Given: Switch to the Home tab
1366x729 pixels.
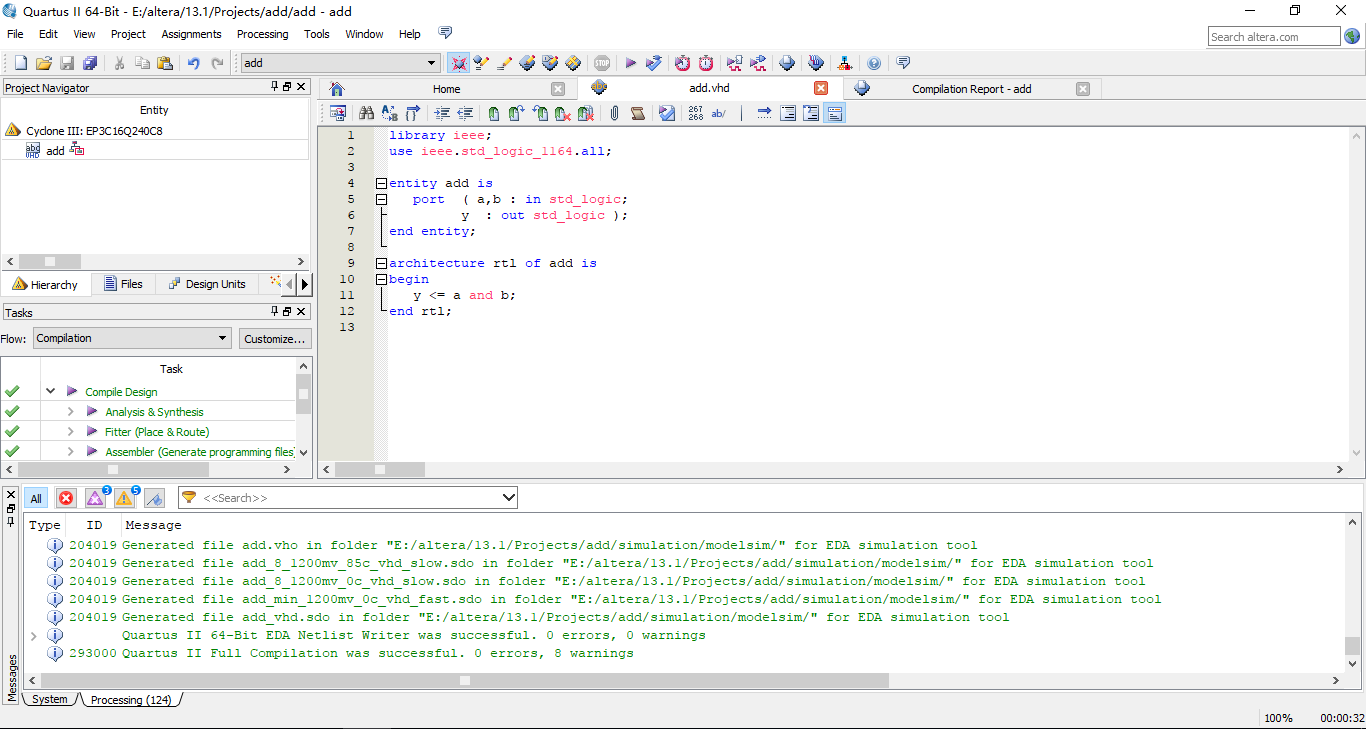Looking at the screenshot, I should (x=446, y=89).
